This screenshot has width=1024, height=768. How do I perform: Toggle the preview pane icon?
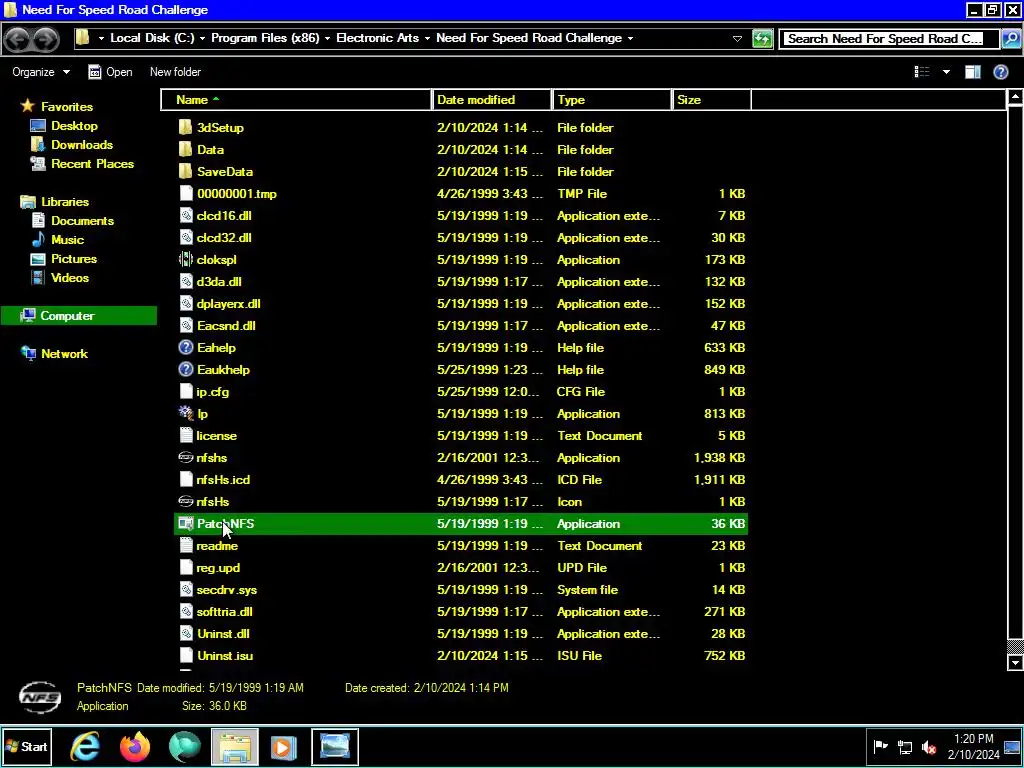972,72
